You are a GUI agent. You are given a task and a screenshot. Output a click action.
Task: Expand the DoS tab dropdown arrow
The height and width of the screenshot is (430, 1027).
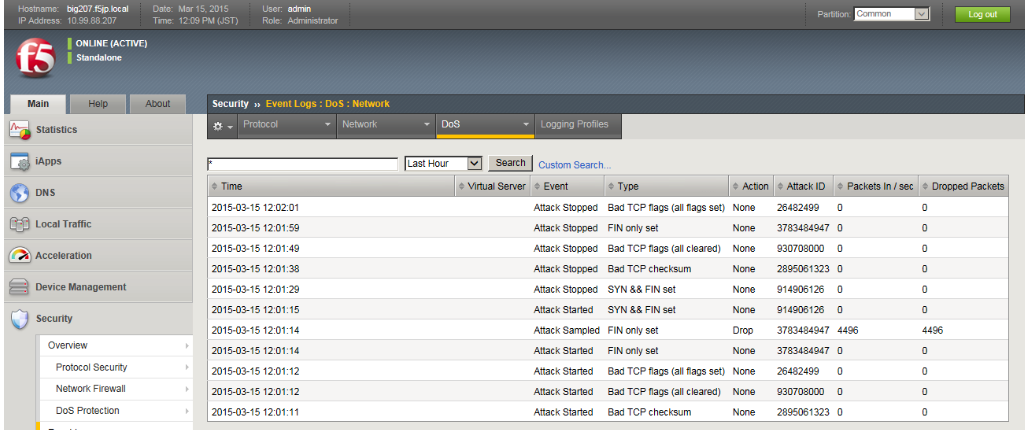click(525, 124)
